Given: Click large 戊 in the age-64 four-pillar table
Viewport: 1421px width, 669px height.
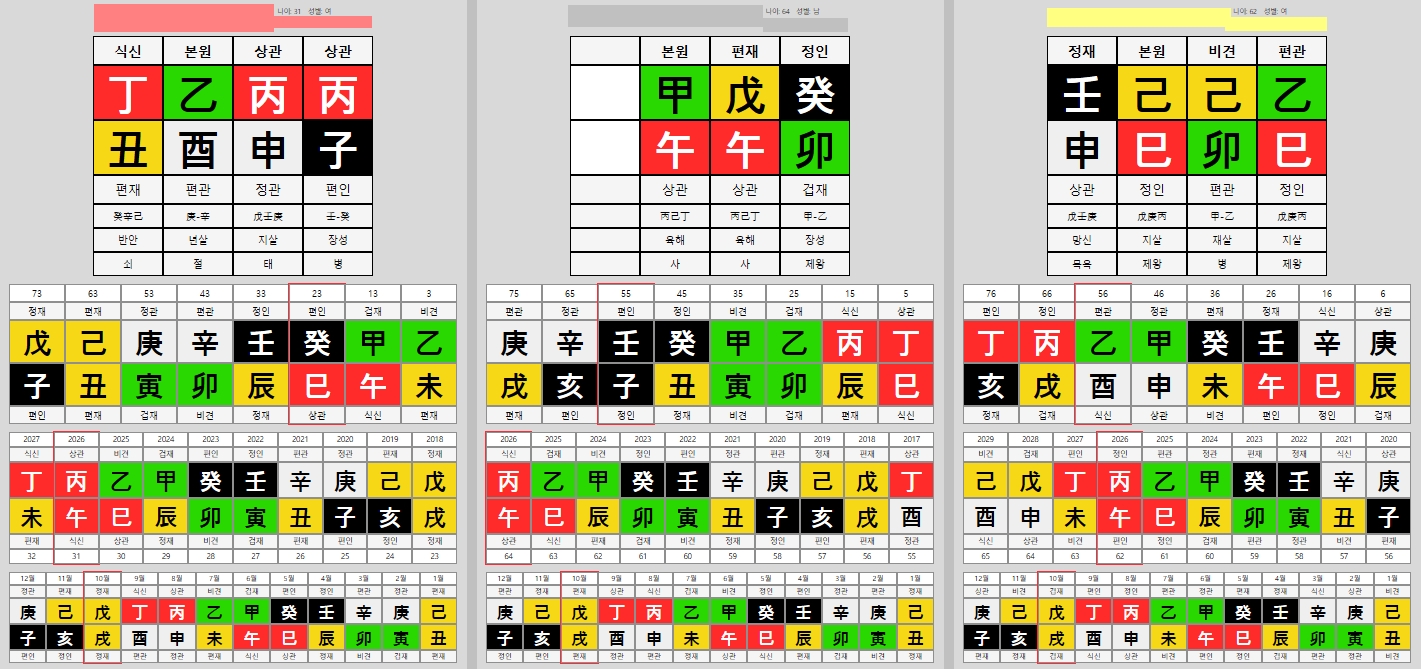Looking at the screenshot, I should (x=745, y=93).
